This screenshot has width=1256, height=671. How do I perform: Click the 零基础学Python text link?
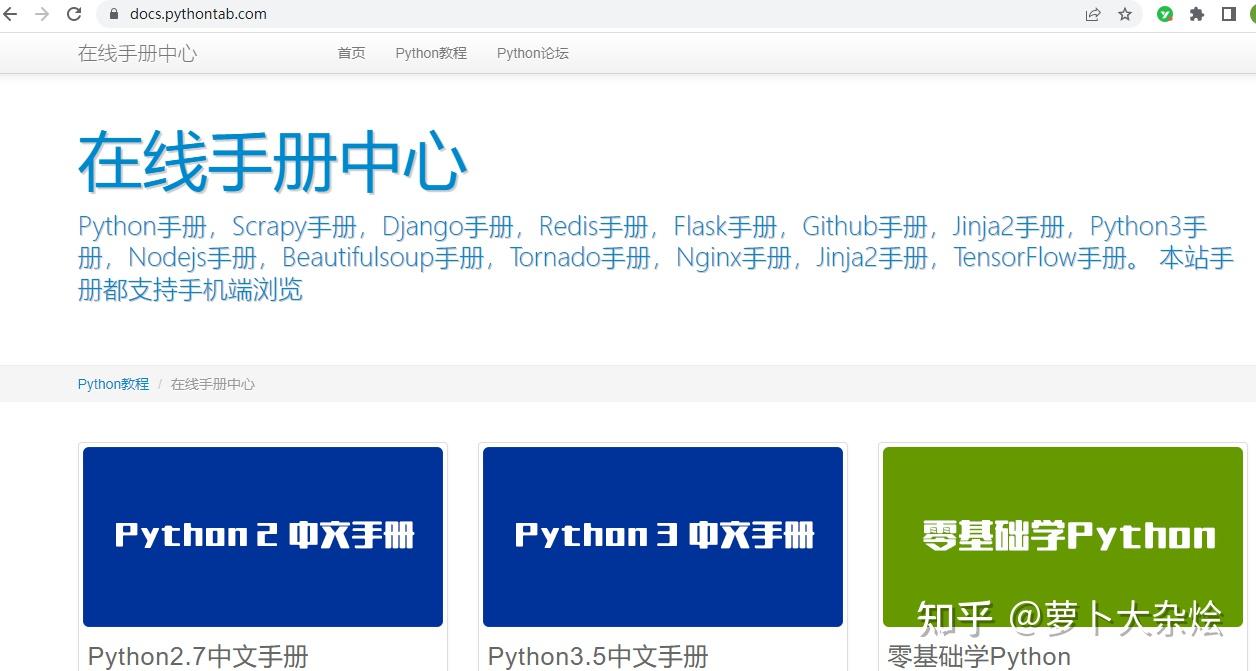coord(977,657)
